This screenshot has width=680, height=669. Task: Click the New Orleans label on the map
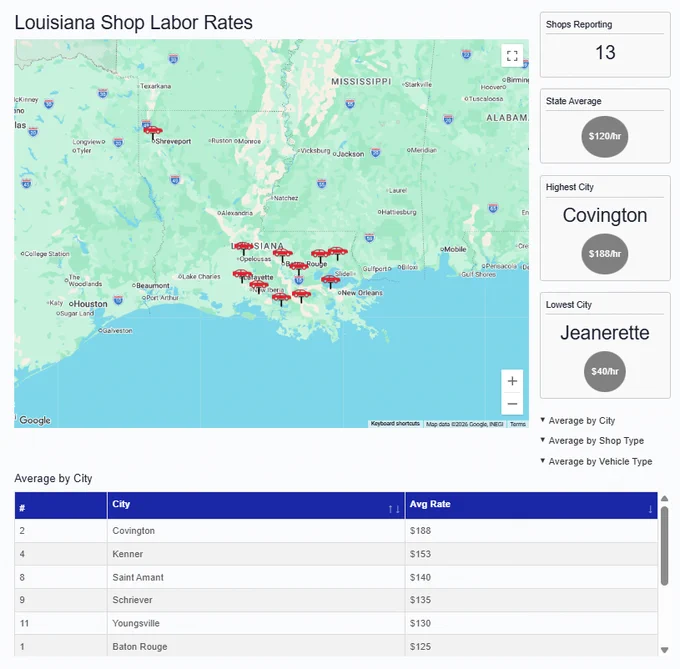[362, 293]
